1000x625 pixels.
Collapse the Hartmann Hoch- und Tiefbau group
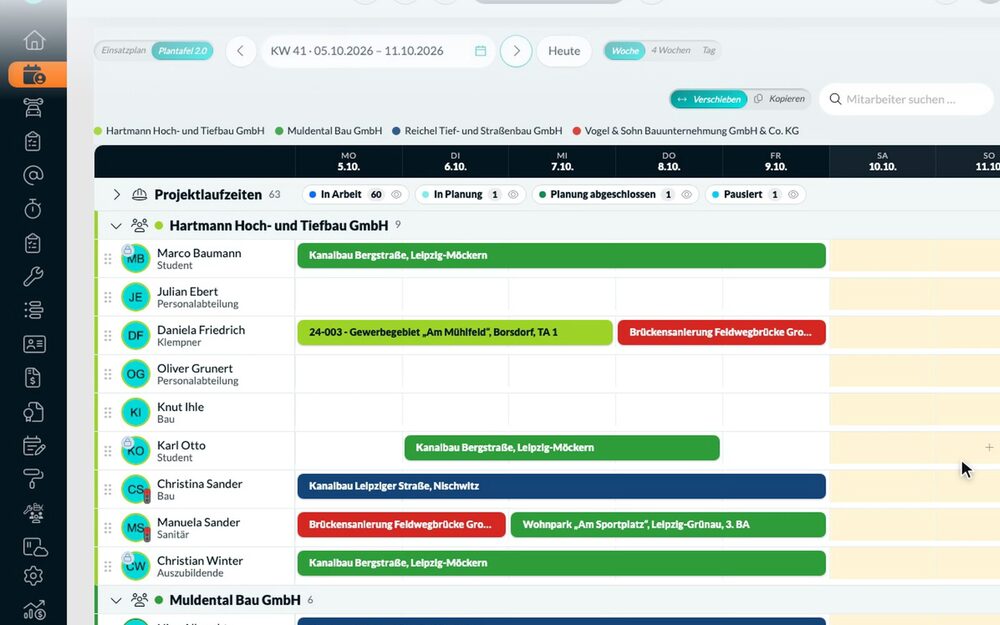point(115,226)
